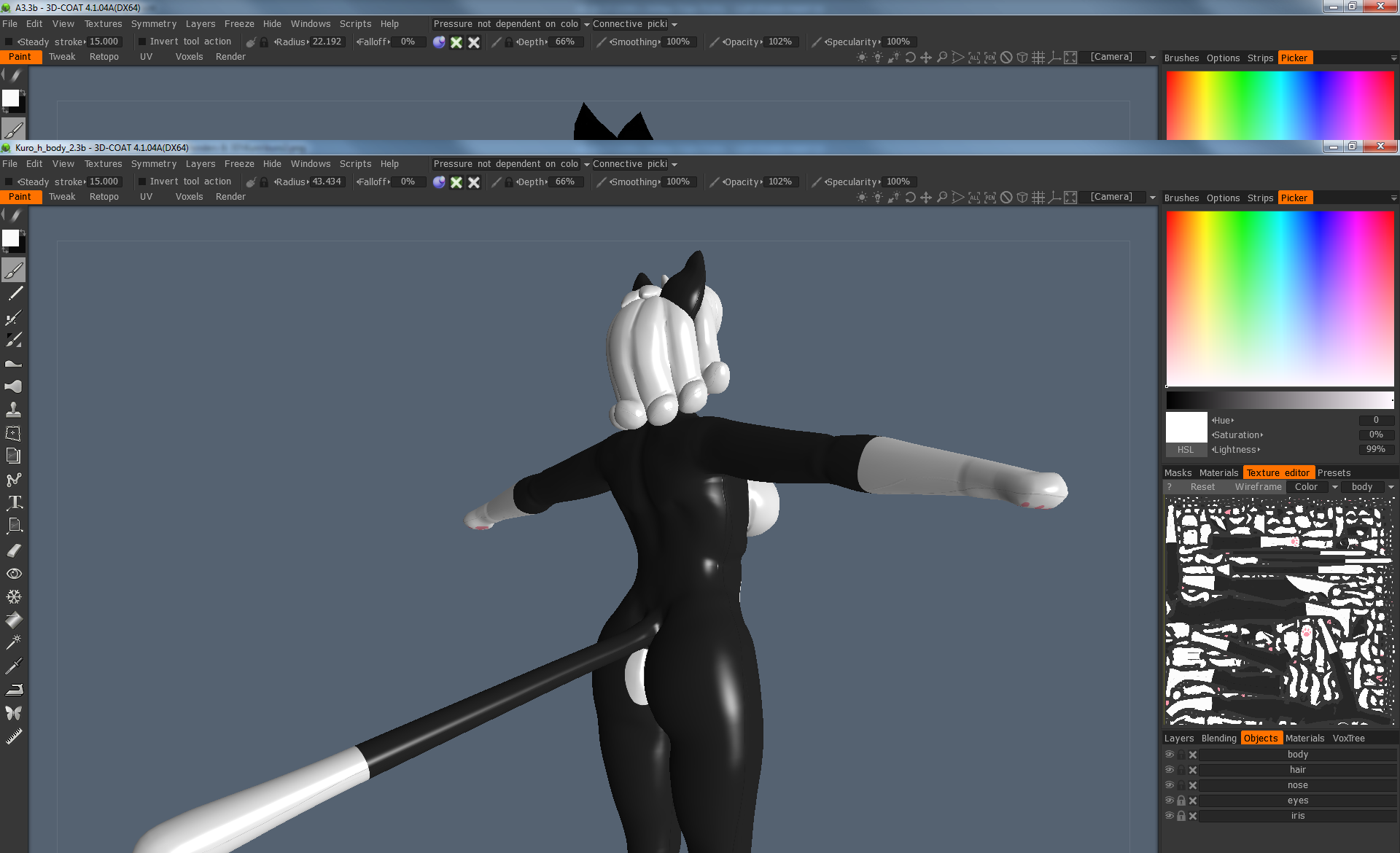
Task: Toggle visibility eye of hair object
Action: pos(1170,770)
